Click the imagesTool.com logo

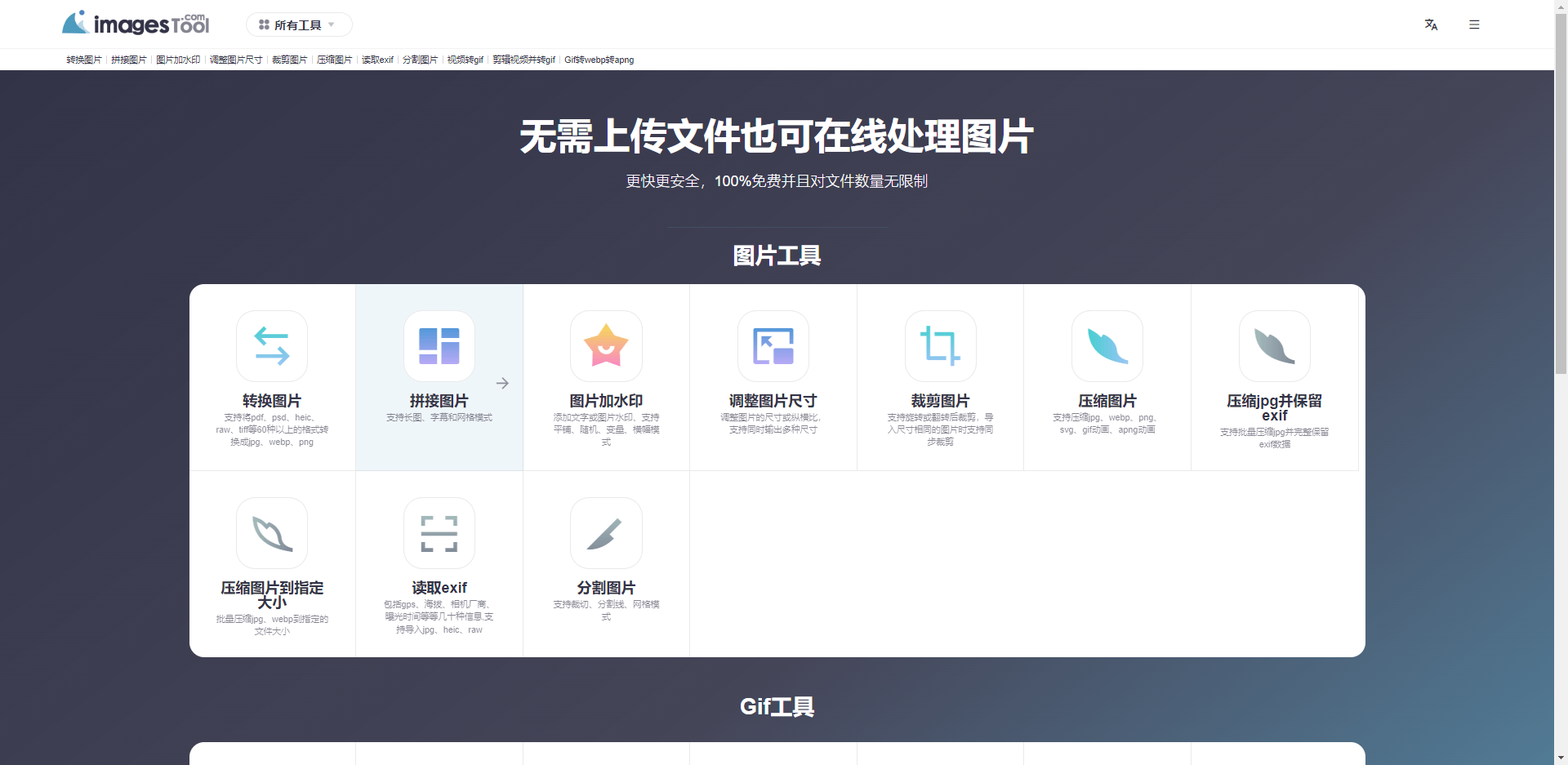[136, 24]
